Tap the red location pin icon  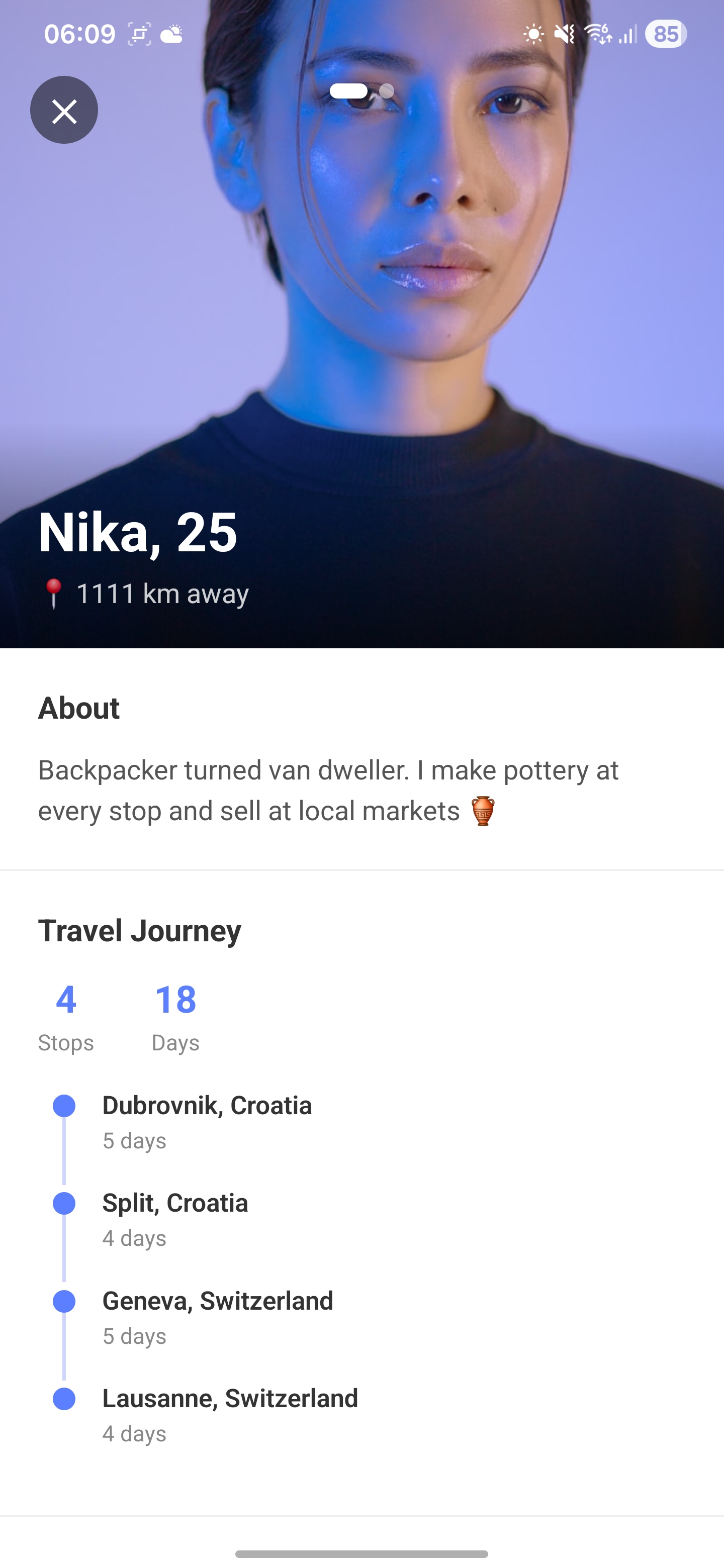point(54,594)
